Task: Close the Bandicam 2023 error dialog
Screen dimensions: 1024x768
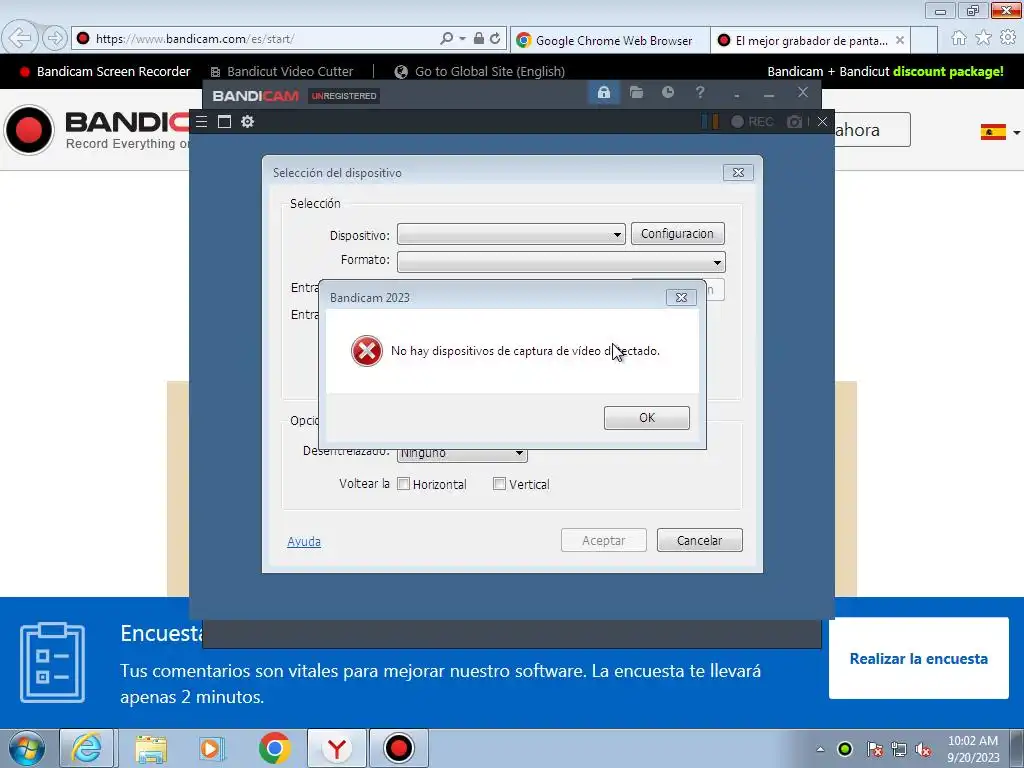Action: (681, 297)
